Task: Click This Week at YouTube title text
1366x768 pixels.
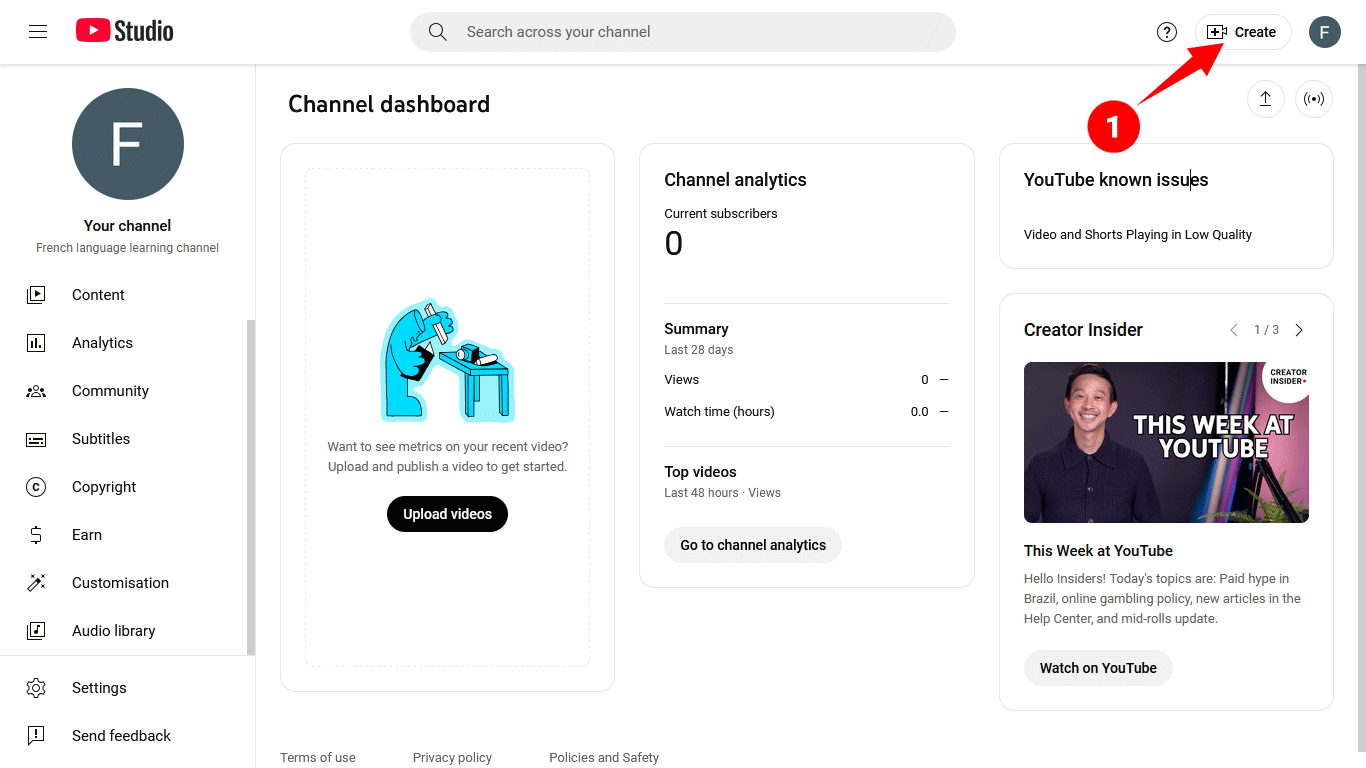Action: click(x=1098, y=551)
